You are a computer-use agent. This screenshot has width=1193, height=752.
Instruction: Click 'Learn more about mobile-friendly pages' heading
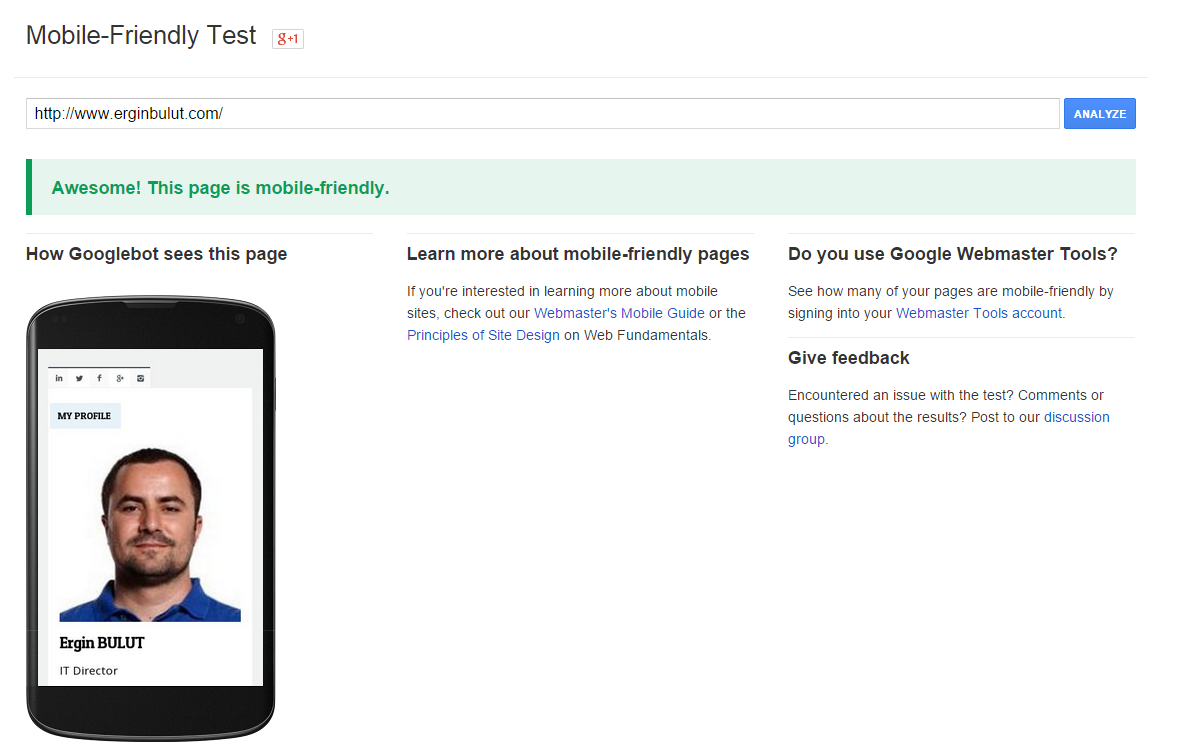(x=578, y=254)
